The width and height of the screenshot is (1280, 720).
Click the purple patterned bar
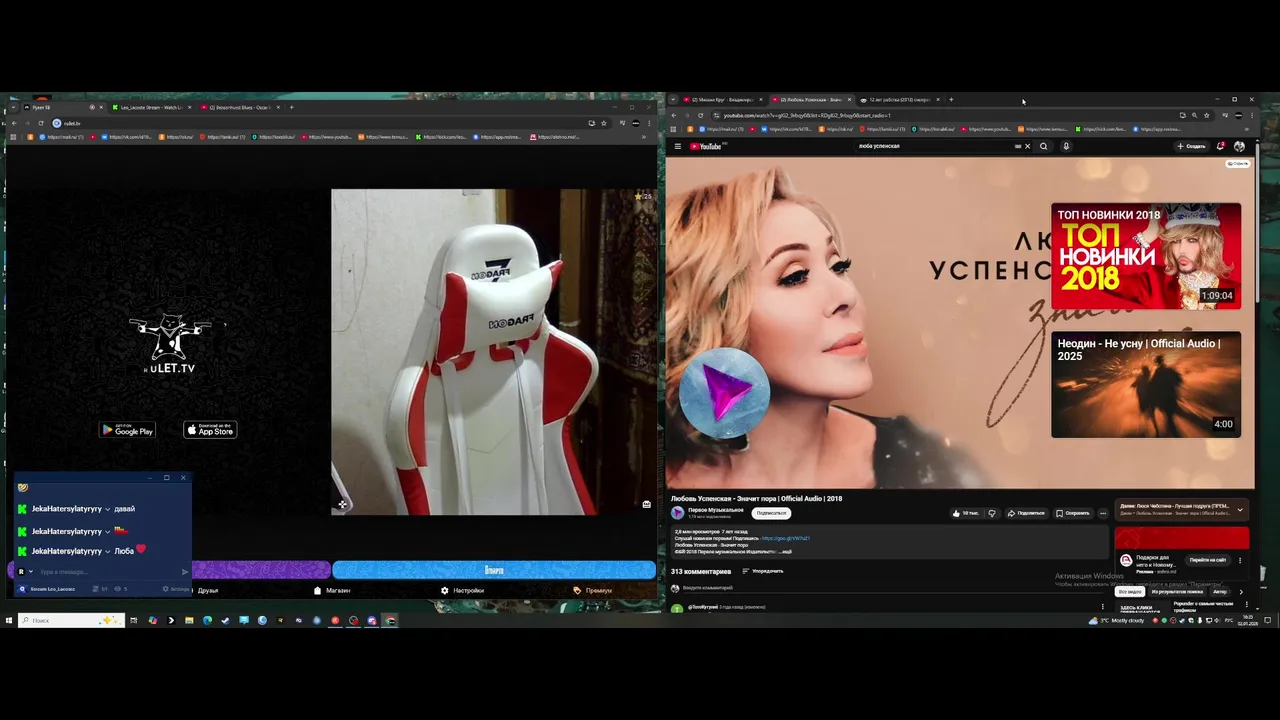coord(261,570)
